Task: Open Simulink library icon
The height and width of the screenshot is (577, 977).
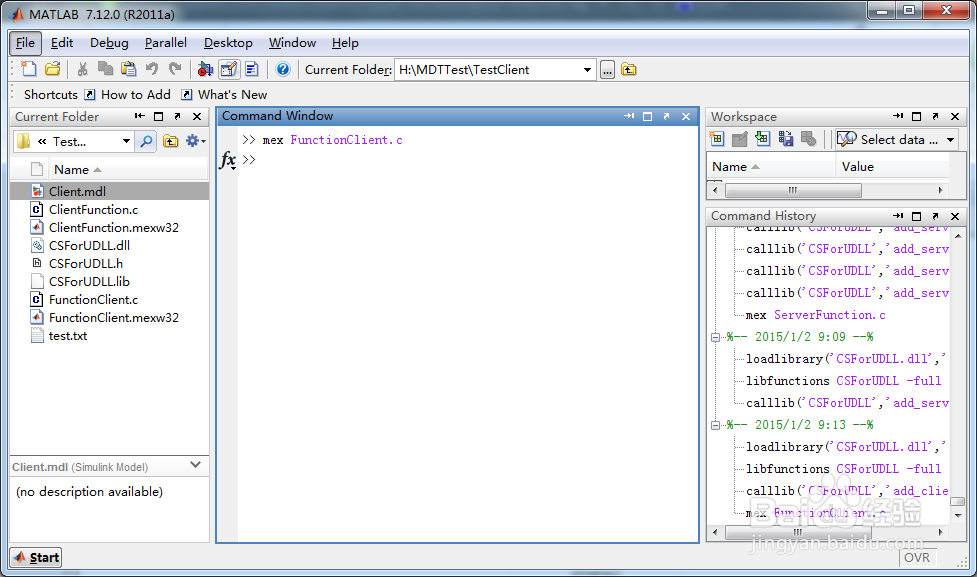Action: point(205,69)
